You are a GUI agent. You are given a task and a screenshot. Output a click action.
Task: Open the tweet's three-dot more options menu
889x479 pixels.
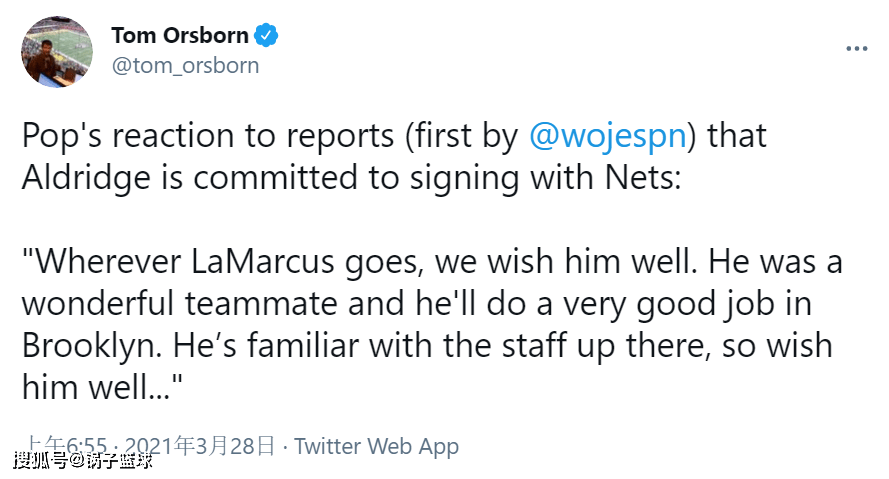point(856,49)
